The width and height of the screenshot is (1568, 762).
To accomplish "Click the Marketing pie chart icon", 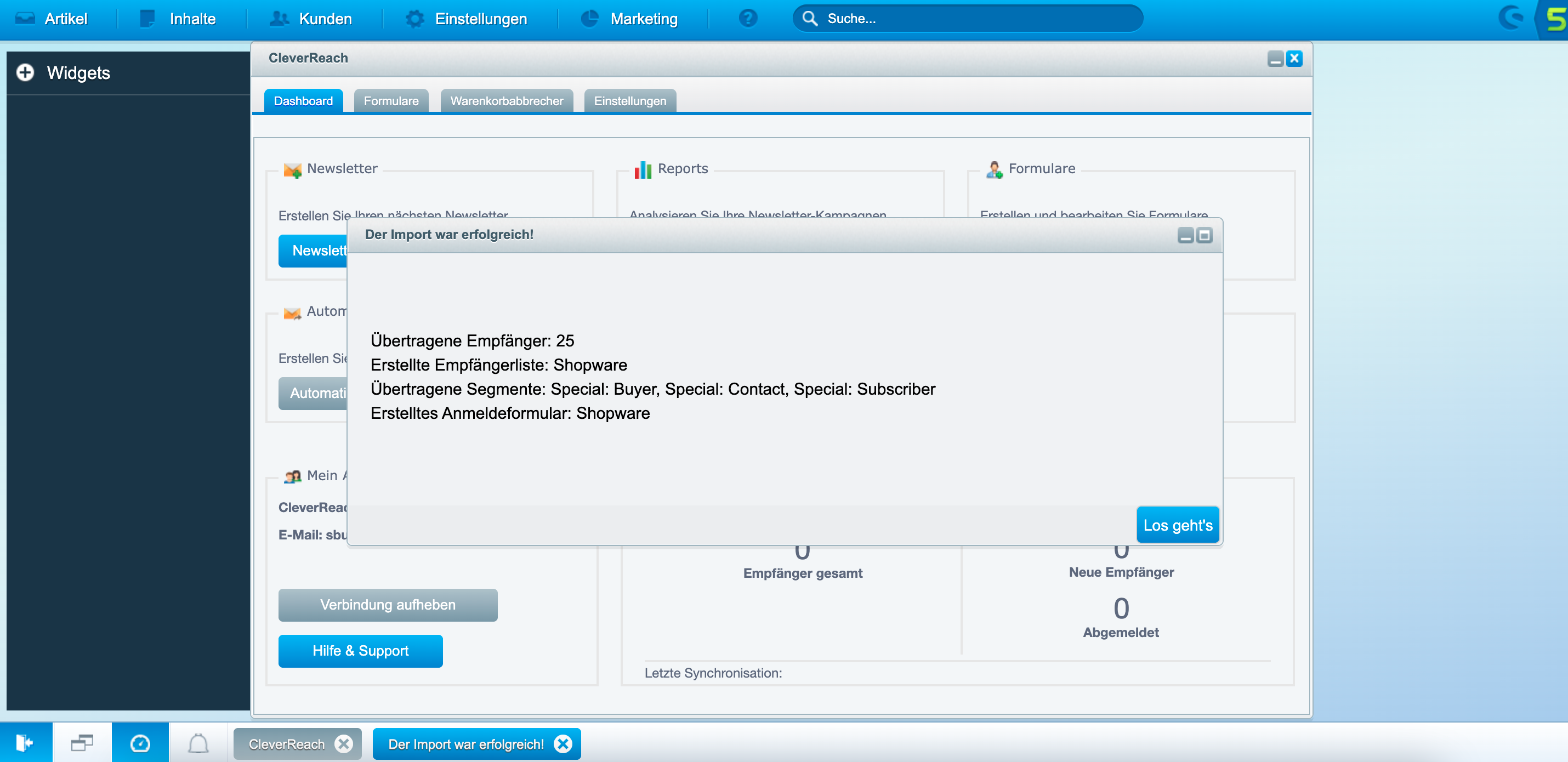I will 589,18.
